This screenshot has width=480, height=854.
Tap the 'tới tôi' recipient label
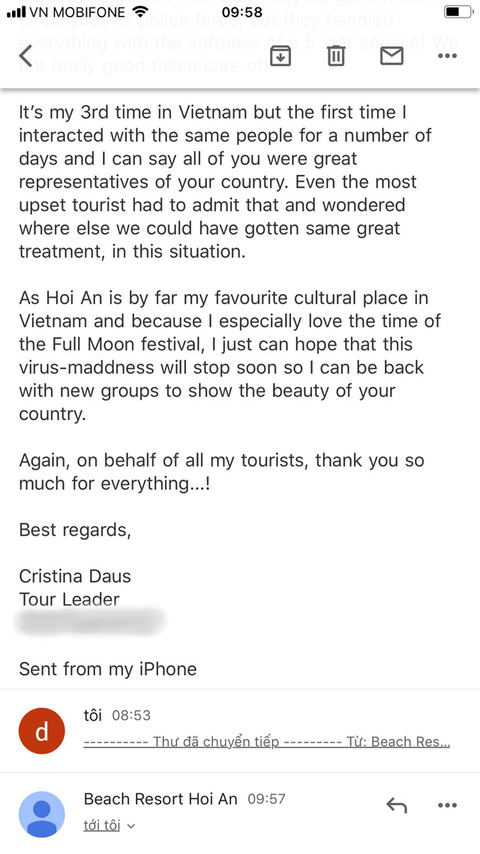pyautogui.click(x=102, y=826)
